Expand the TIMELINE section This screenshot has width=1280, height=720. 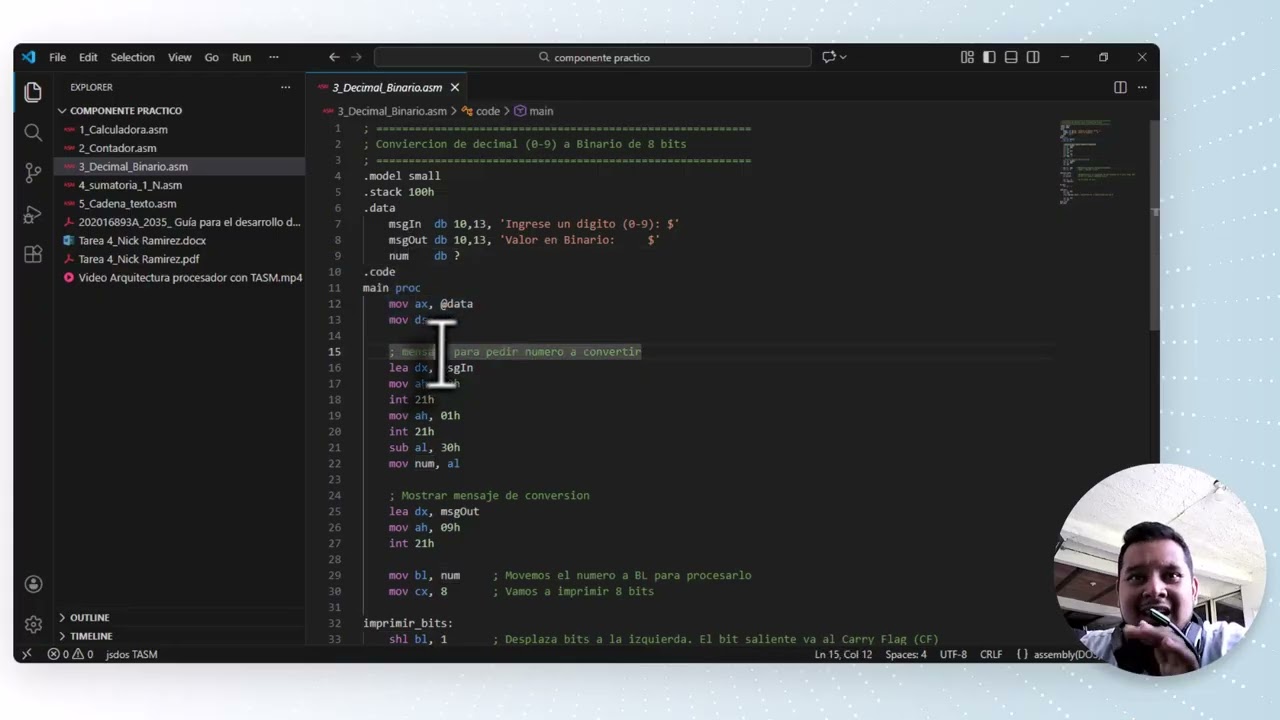click(x=91, y=636)
